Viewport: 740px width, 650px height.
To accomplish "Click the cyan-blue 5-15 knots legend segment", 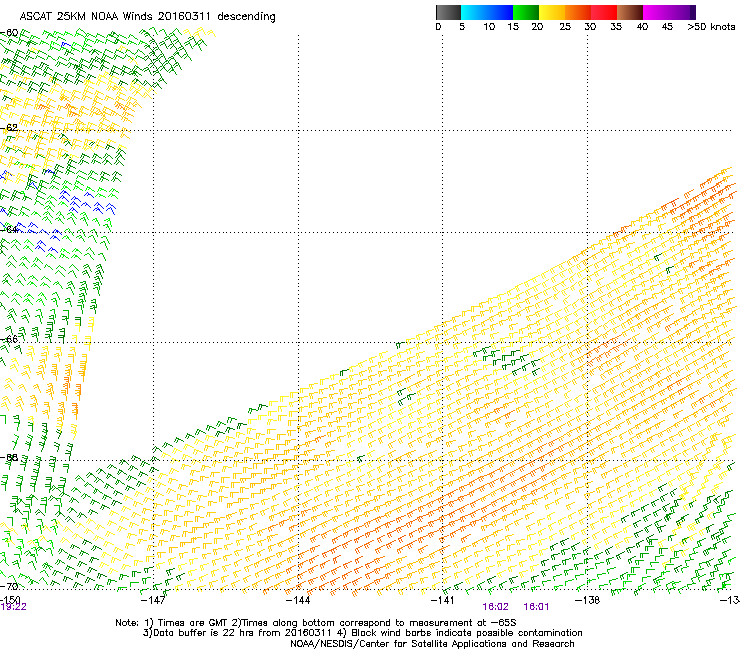I will [487, 12].
